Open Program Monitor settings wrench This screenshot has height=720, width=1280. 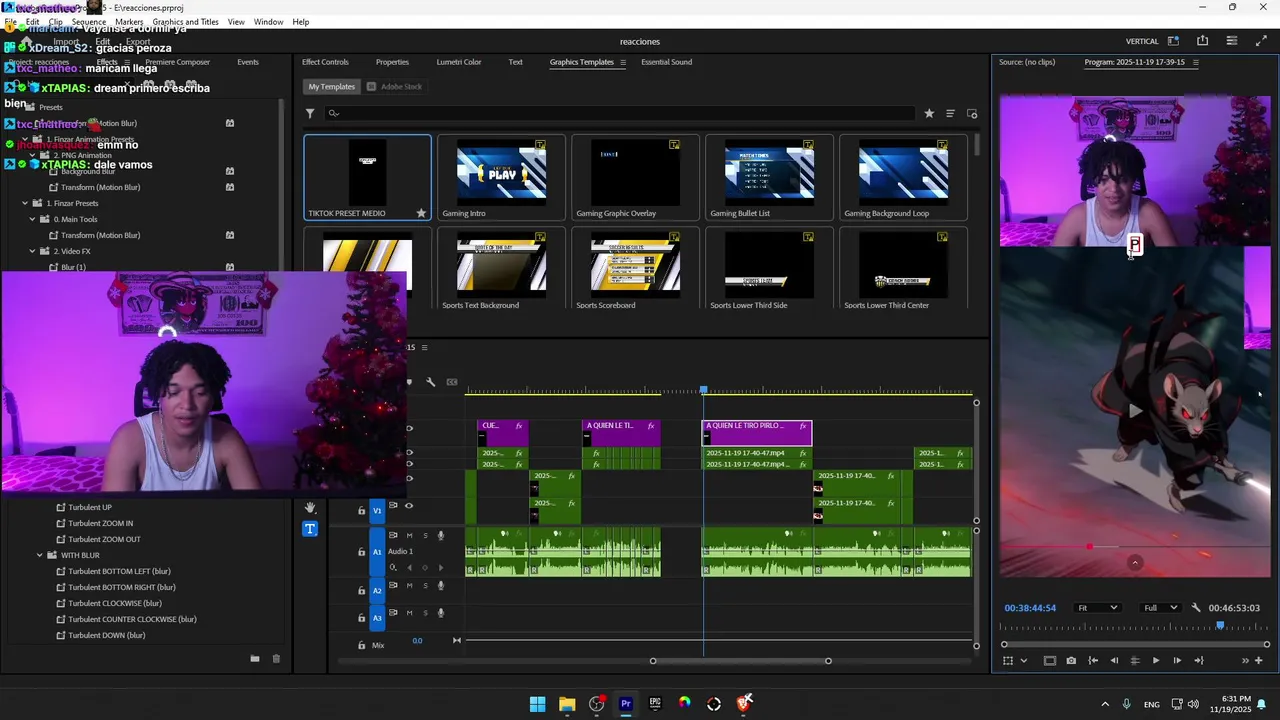[1196, 608]
